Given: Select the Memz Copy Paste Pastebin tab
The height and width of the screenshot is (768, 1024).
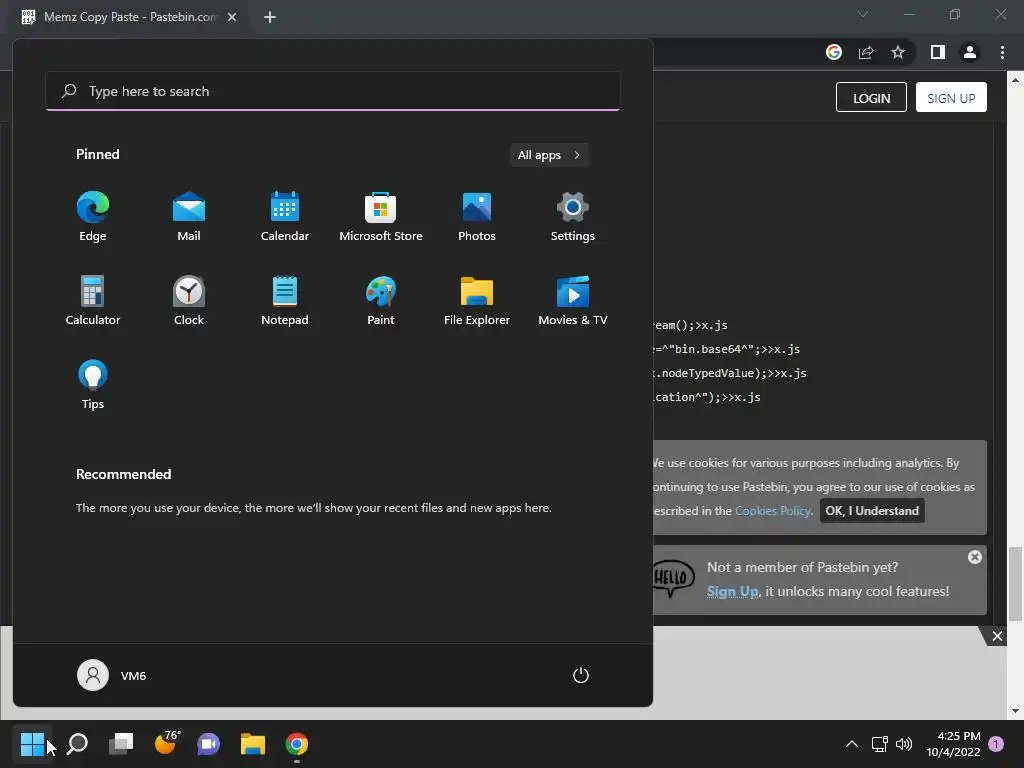Looking at the screenshot, I should pyautogui.click(x=131, y=17).
